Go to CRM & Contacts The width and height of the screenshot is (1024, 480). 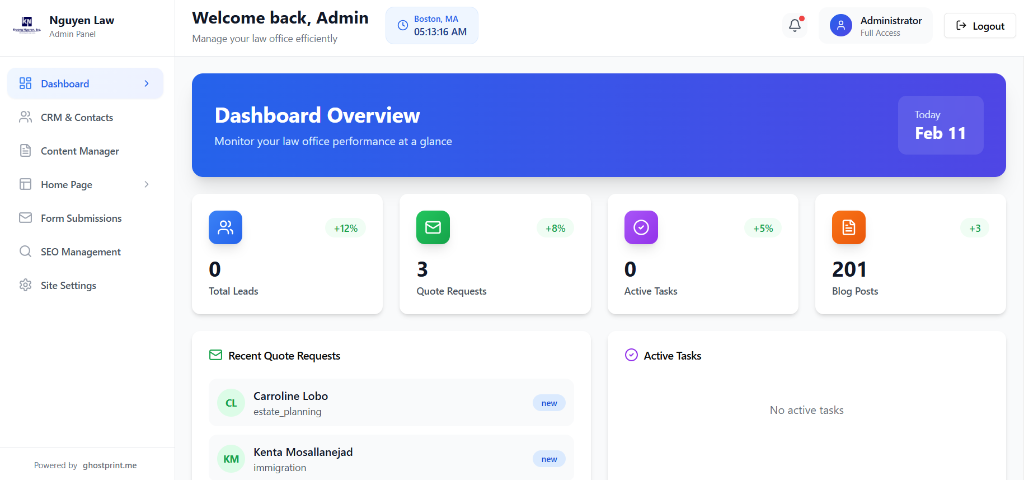pos(86,118)
